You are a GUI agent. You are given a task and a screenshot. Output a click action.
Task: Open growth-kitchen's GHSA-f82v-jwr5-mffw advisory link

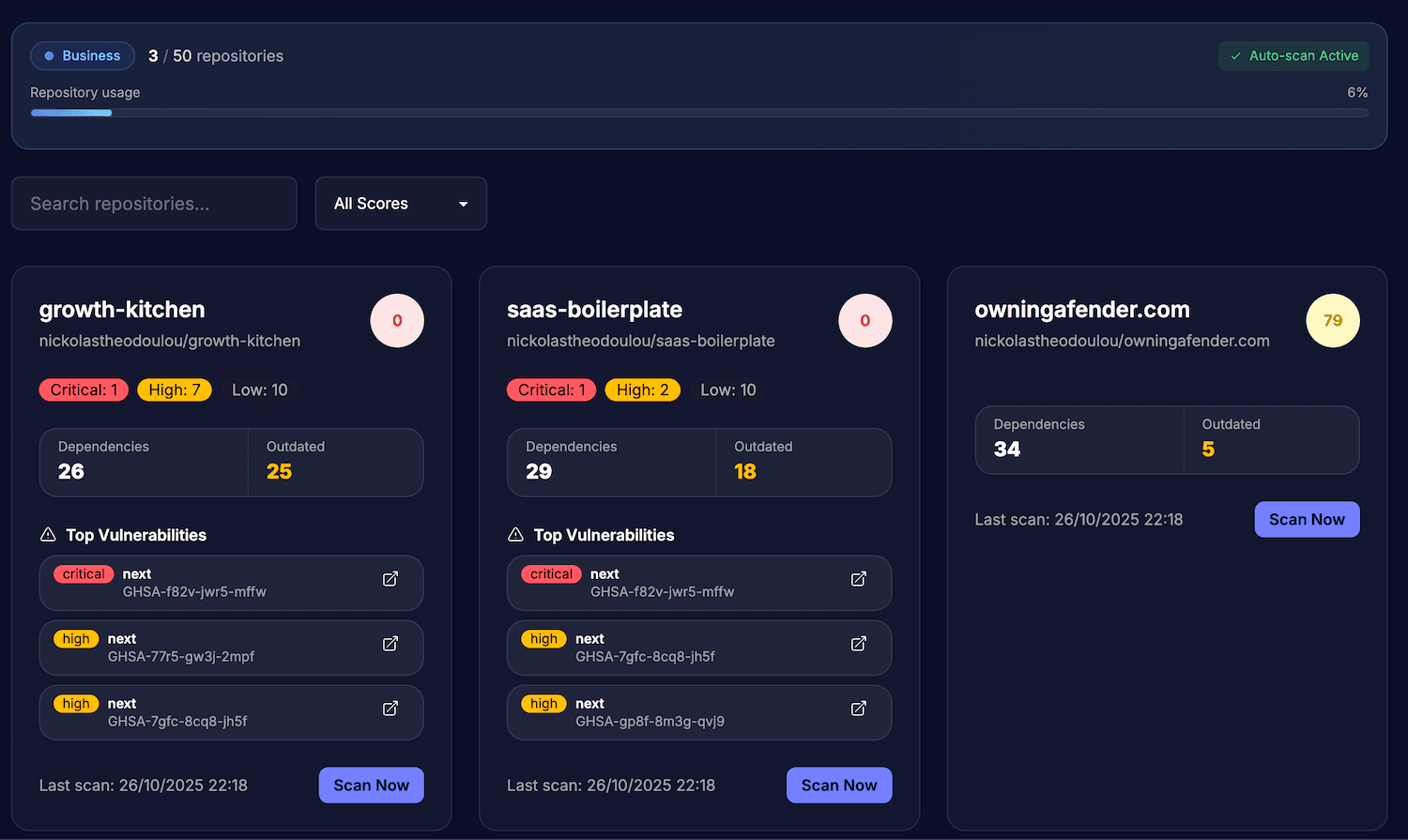(390, 579)
